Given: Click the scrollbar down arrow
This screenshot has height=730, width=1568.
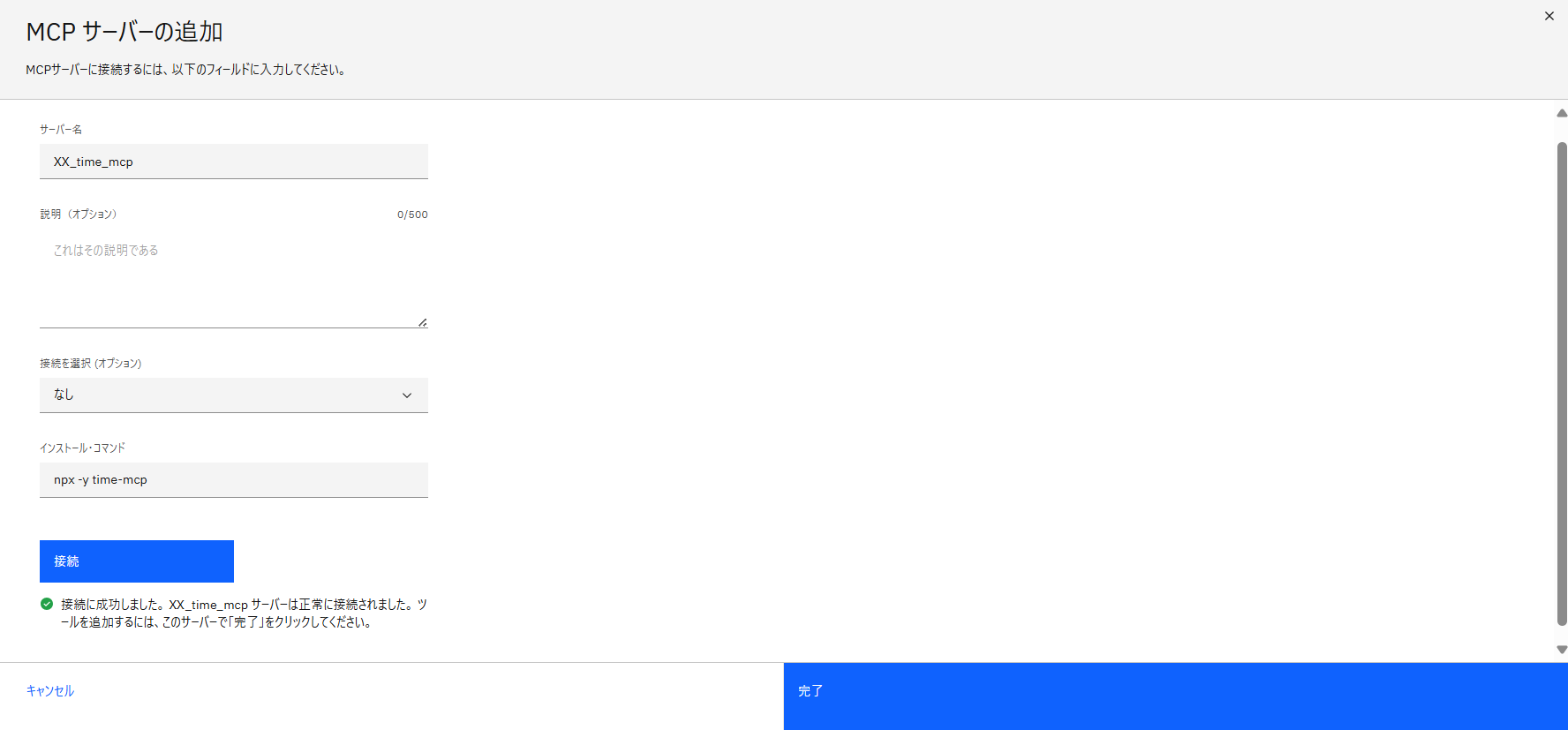Looking at the screenshot, I should point(1561,650).
